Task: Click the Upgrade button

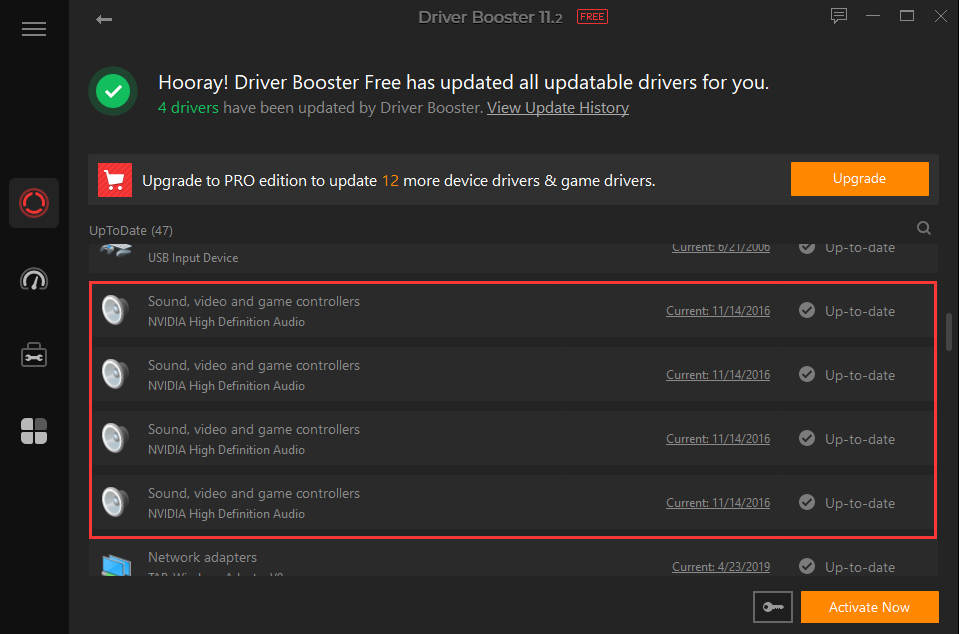Action: [859, 179]
